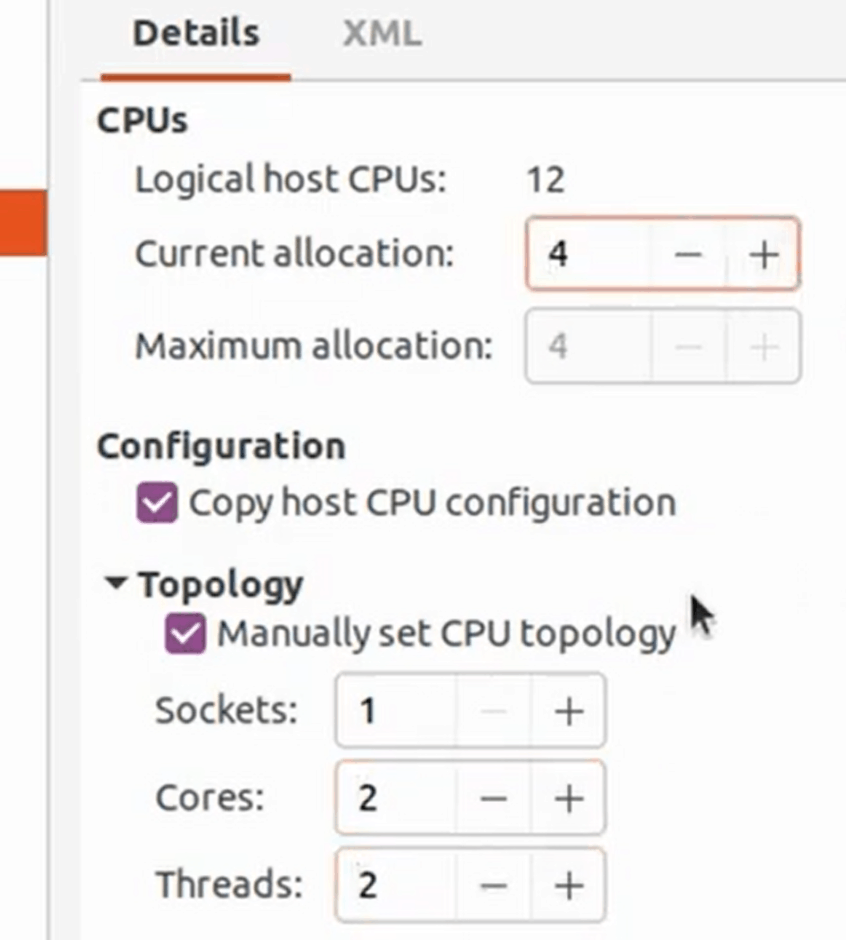The height and width of the screenshot is (940, 846).
Task: Decrease Threads count with minus
Action: pyautogui.click(x=494, y=885)
